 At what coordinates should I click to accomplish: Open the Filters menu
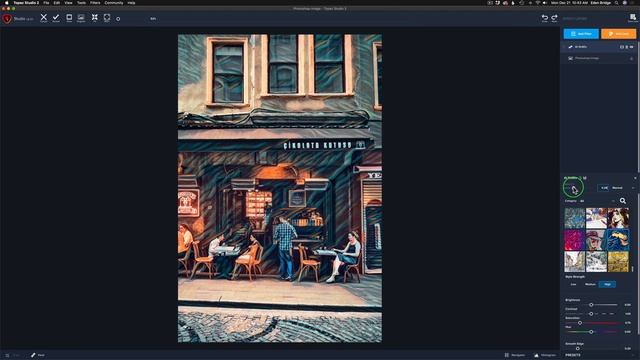pyautogui.click(x=95, y=3)
